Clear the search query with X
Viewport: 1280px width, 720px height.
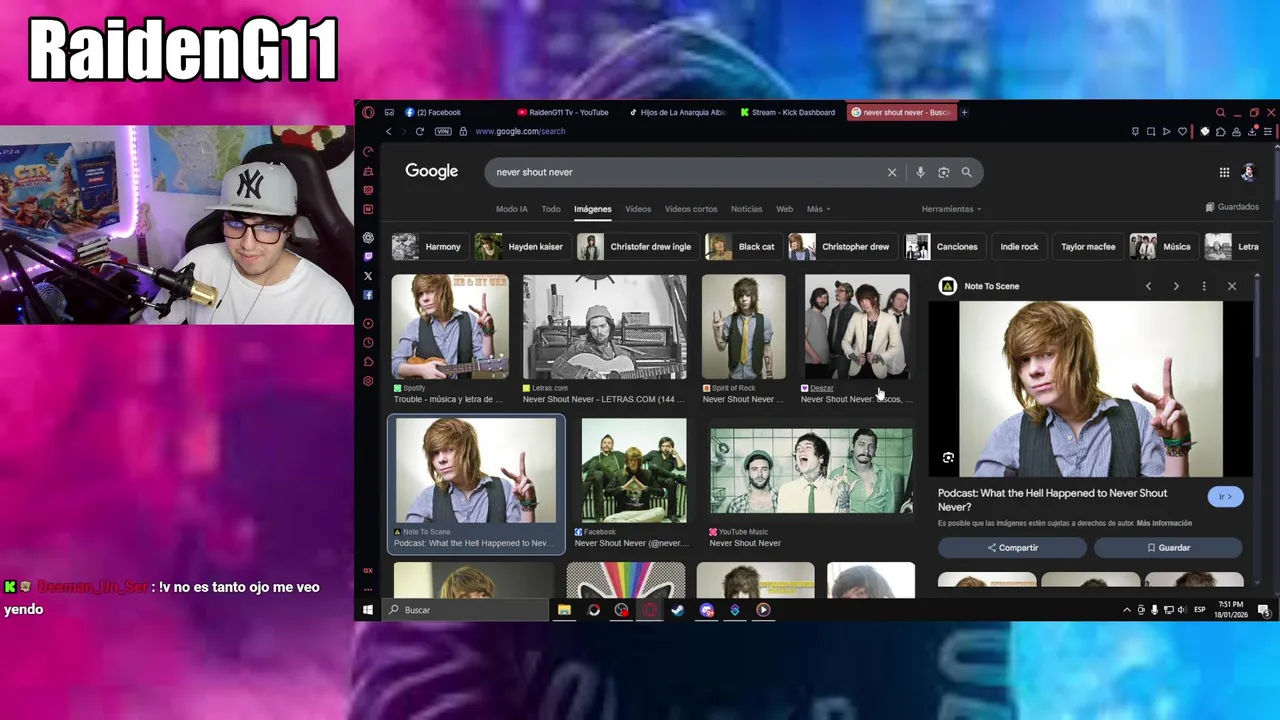[892, 172]
